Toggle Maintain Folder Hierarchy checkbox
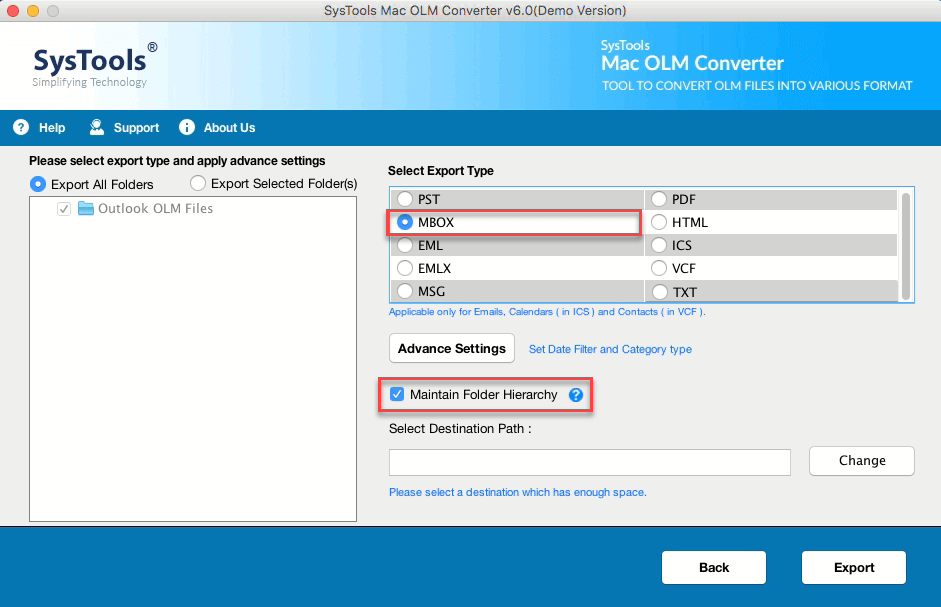 coord(397,394)
